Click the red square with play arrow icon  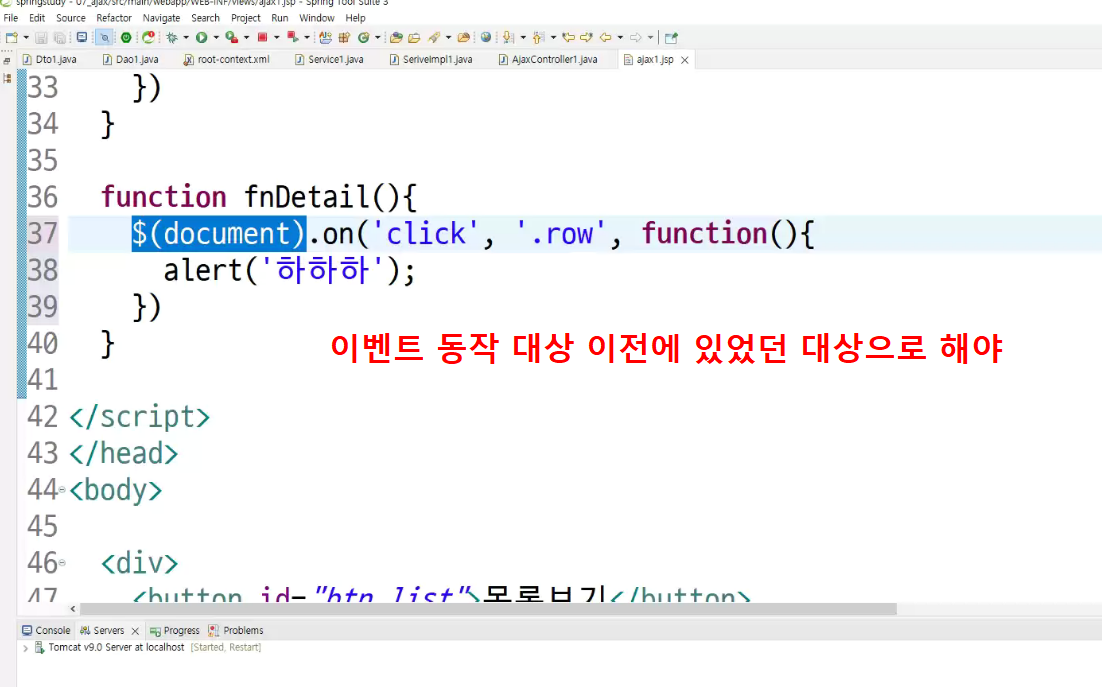(x=292, y=37)
